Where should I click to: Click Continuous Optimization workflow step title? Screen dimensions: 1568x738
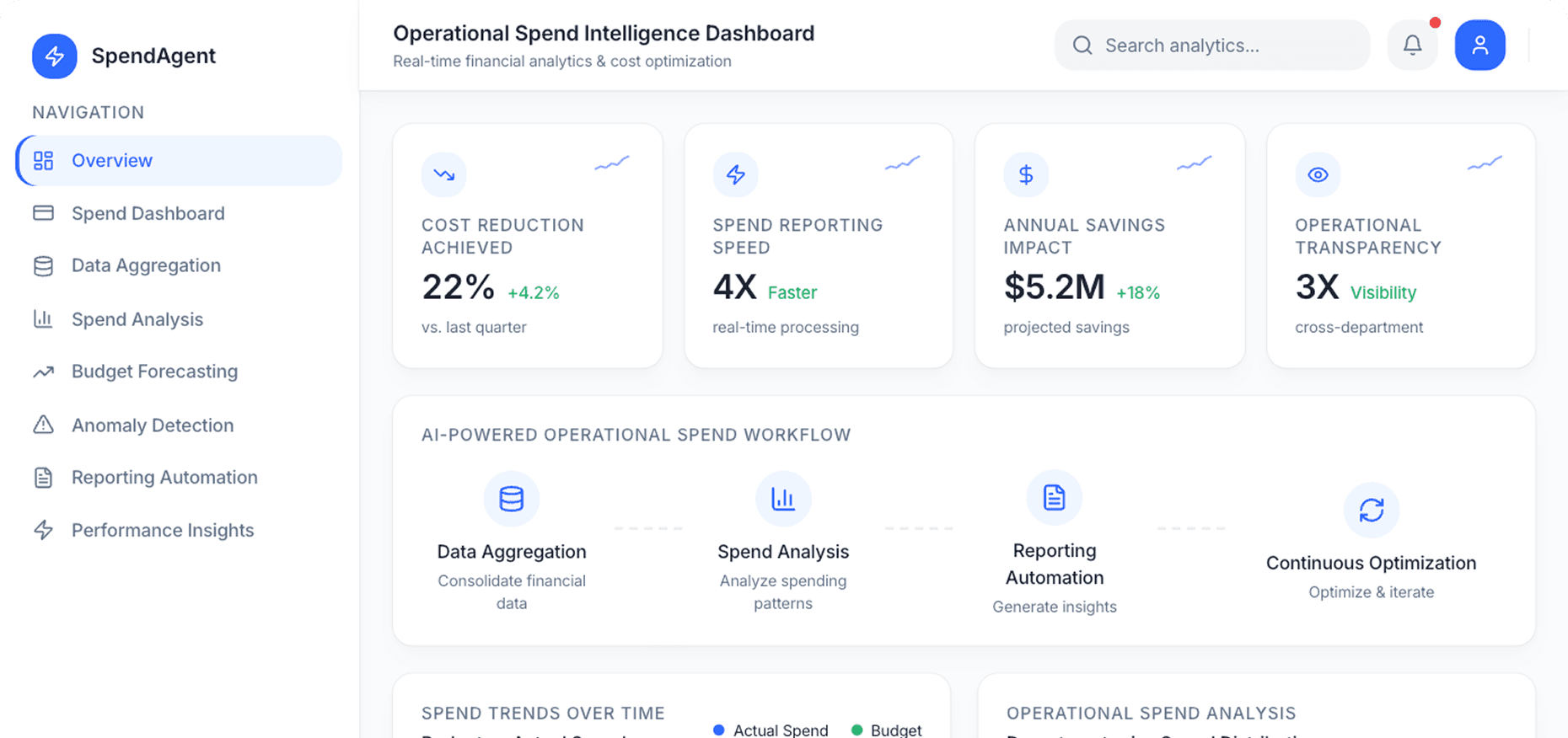click(1372, 563)
